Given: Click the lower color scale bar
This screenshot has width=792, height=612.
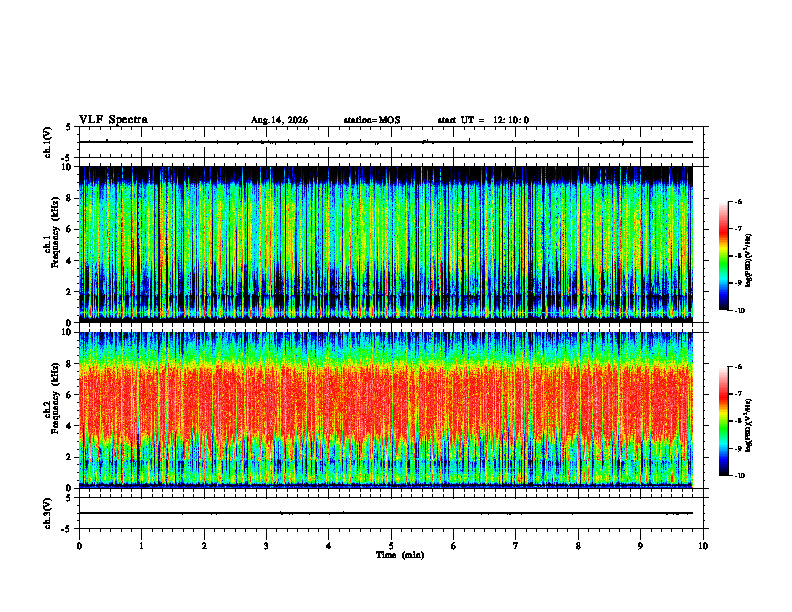Looking at the screenshot, I should click(x=724, y=421).
